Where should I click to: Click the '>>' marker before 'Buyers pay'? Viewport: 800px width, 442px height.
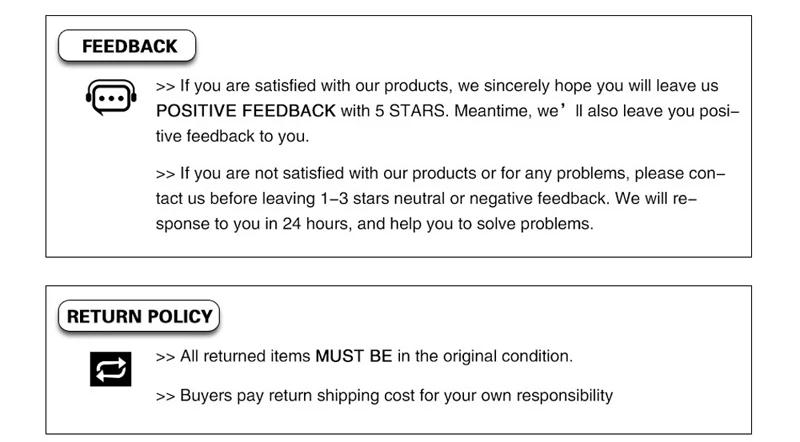coord(166,395)
